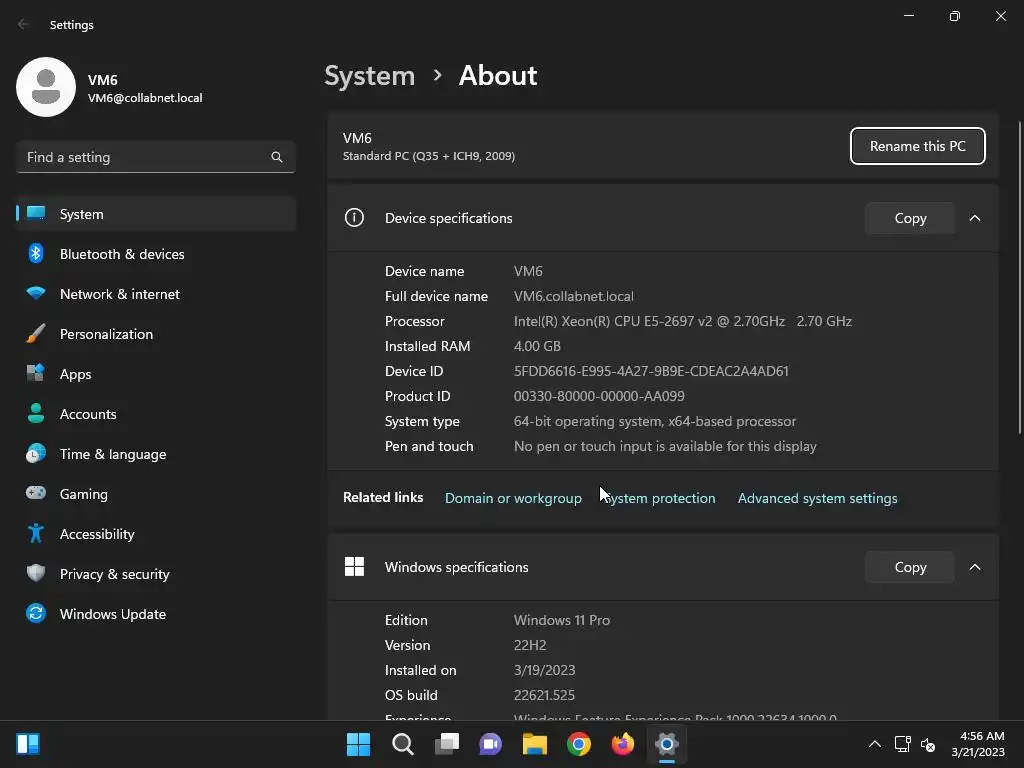The height and width of the screenshot is (768, 1024).
Task: Click the VM6 user profile avatar
Action: pos(46,87)
